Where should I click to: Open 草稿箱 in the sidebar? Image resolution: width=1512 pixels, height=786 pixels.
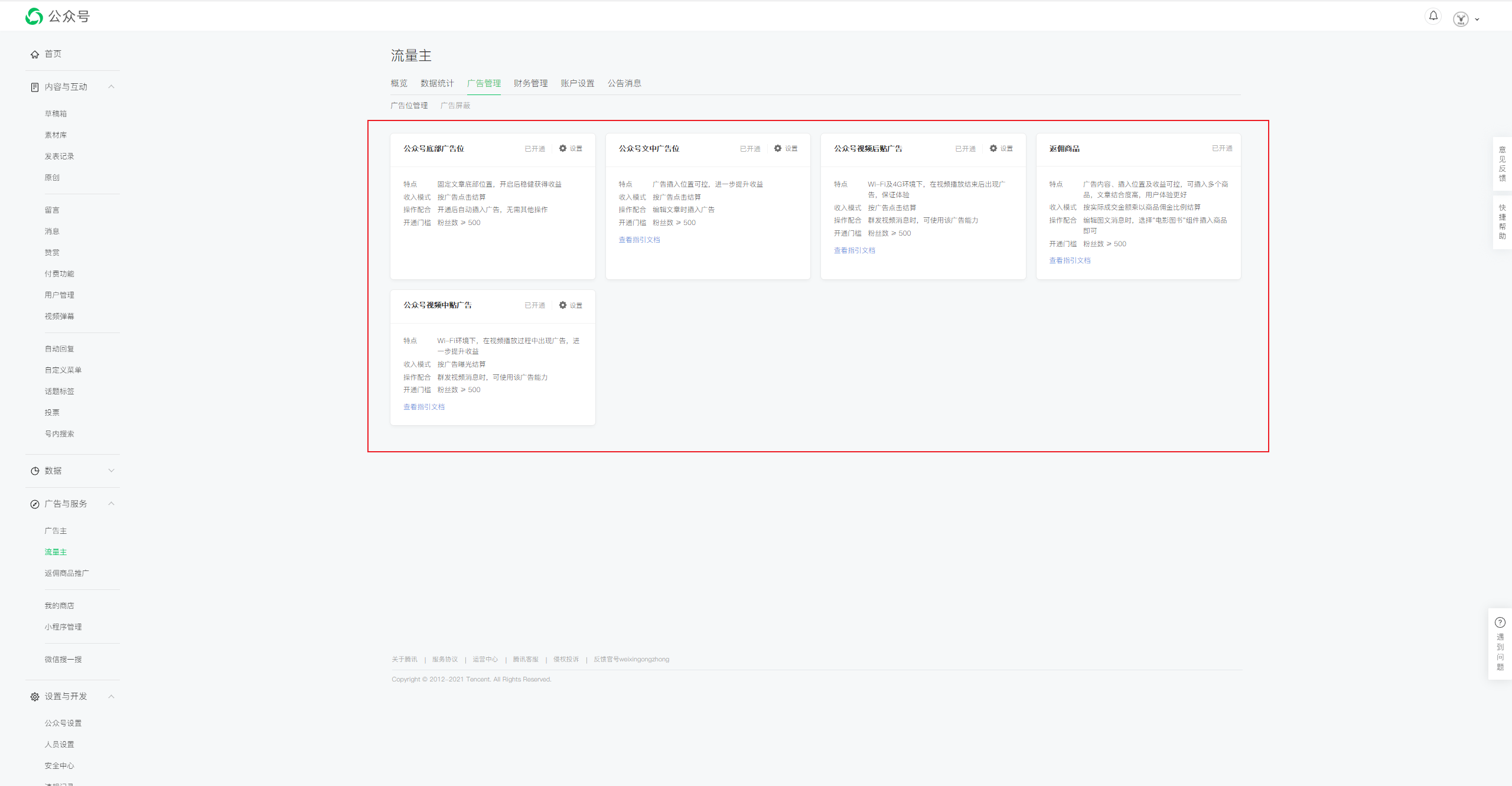(x=56, y=113)
